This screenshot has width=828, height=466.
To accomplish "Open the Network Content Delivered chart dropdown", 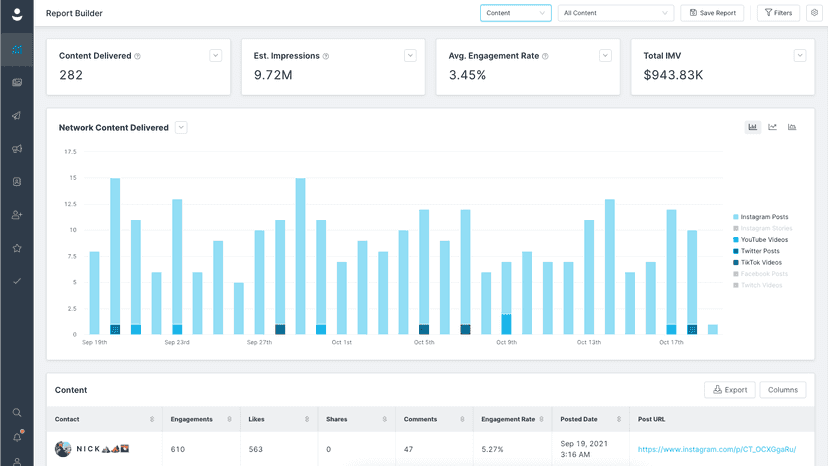I will [181, 127].
